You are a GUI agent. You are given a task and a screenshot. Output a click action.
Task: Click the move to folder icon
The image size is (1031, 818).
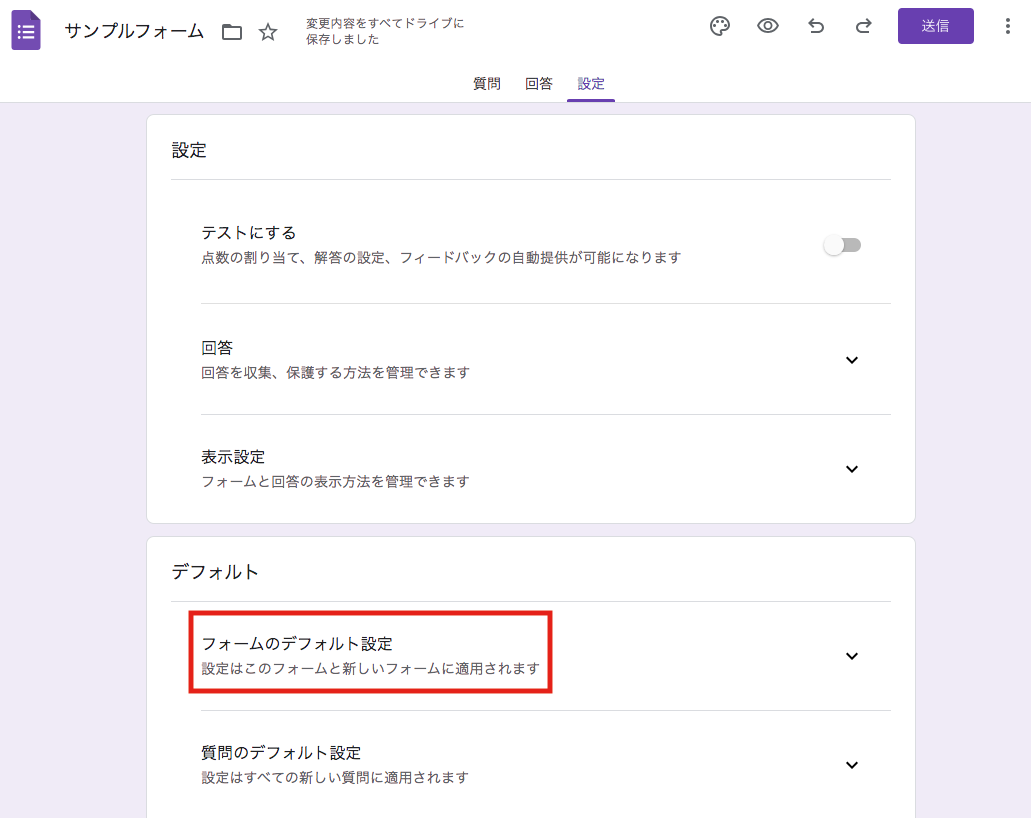click(232, 32)
